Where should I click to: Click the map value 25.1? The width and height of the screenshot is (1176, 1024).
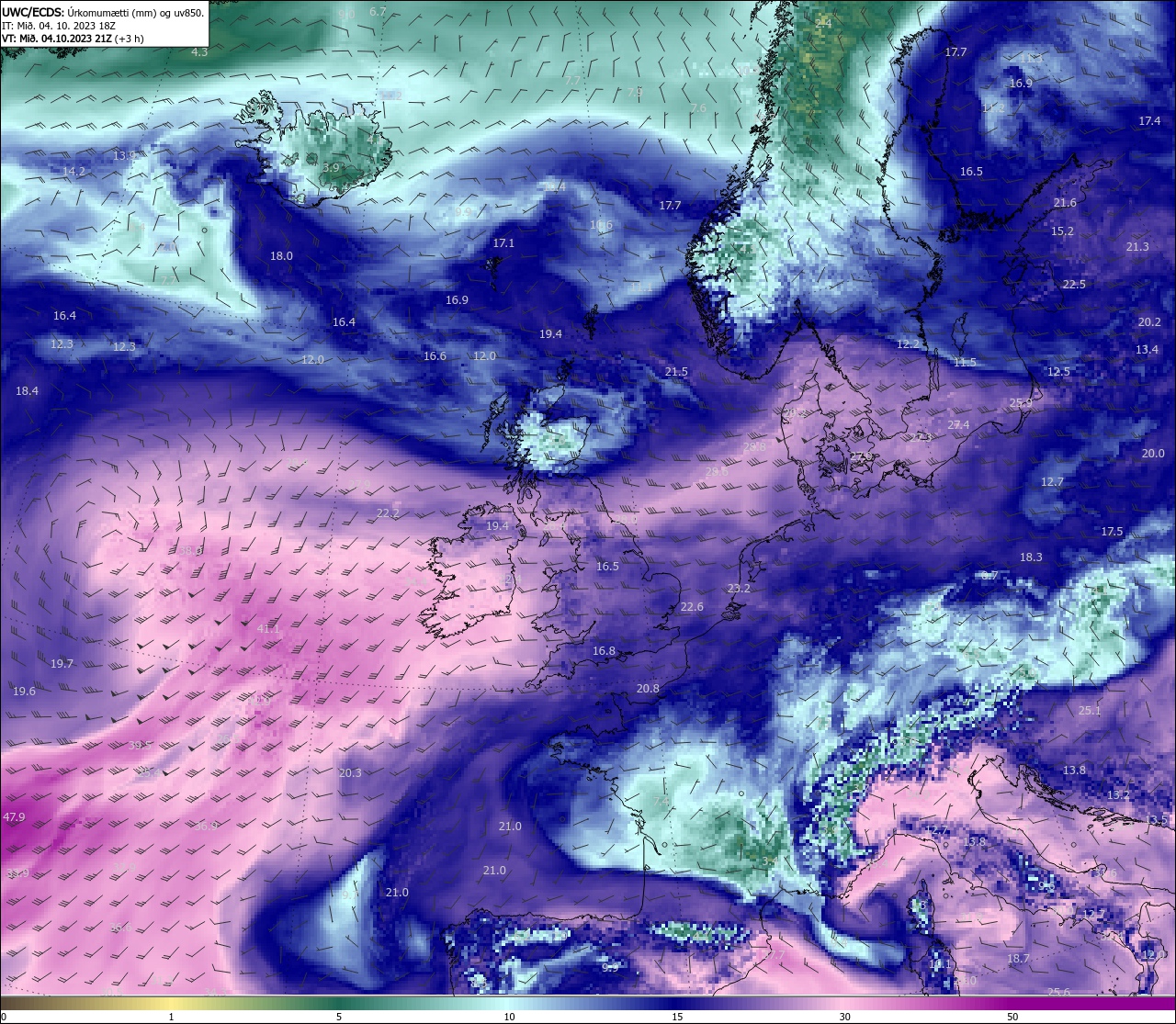(x=1090, y=710)
